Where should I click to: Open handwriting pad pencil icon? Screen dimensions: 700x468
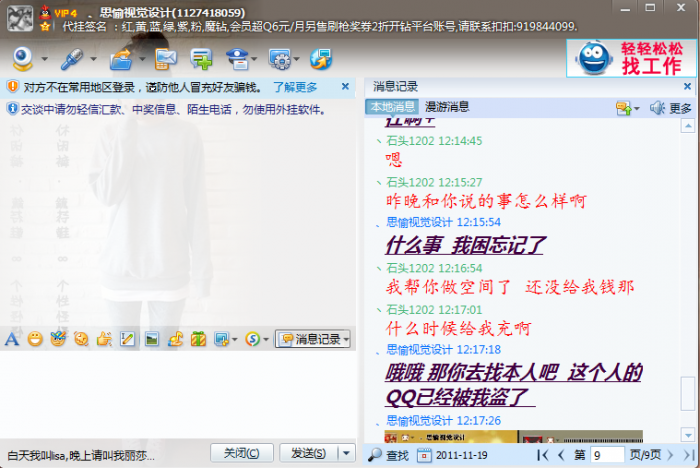[x=127, y=339]
